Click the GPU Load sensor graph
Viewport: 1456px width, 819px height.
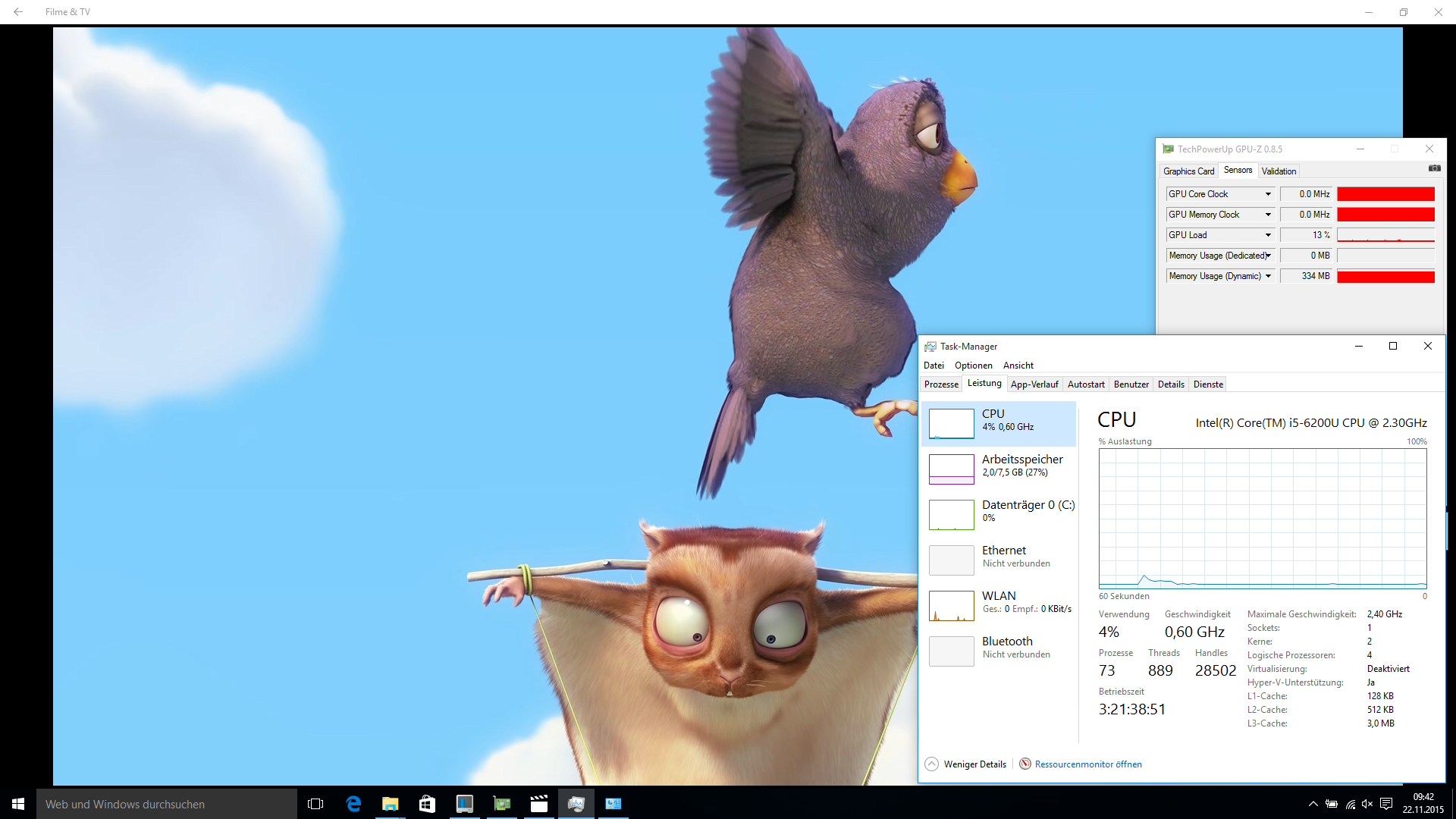(x=1385, y=235)
